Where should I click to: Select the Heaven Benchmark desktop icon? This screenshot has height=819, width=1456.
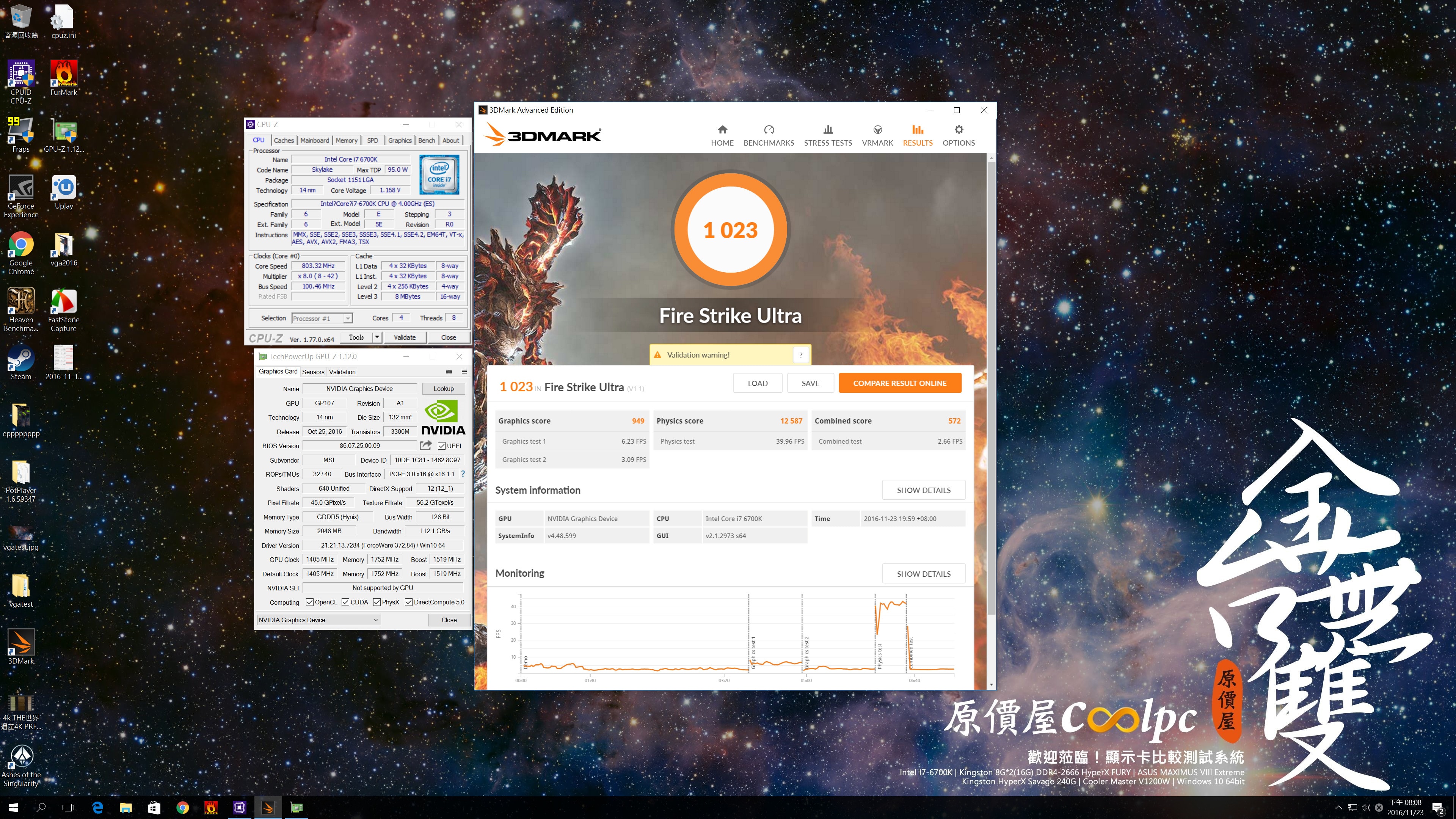[x=21, y=310]
